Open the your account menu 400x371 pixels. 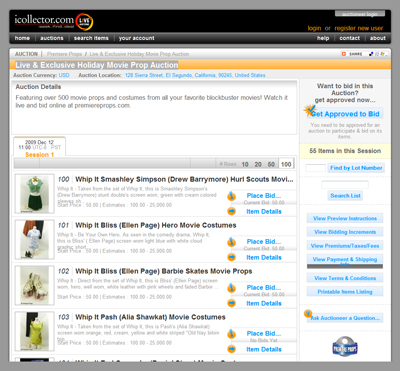[136, 38]
